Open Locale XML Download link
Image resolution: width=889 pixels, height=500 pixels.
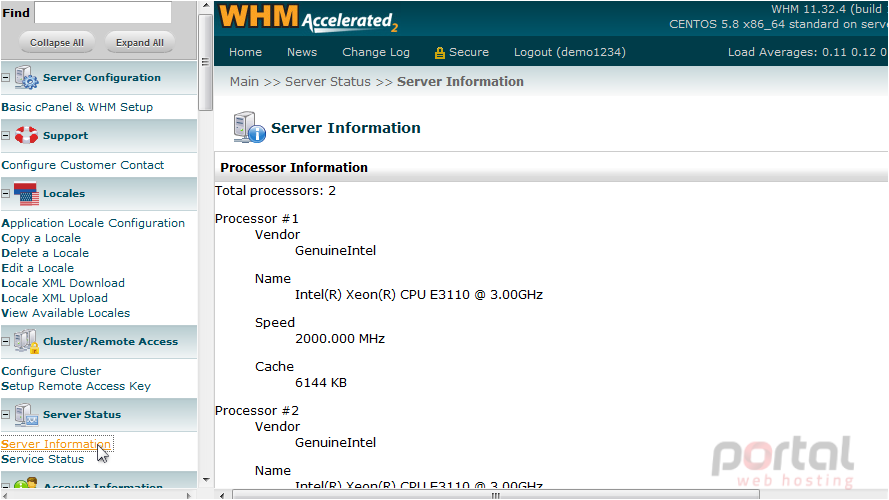coord(63,283)
